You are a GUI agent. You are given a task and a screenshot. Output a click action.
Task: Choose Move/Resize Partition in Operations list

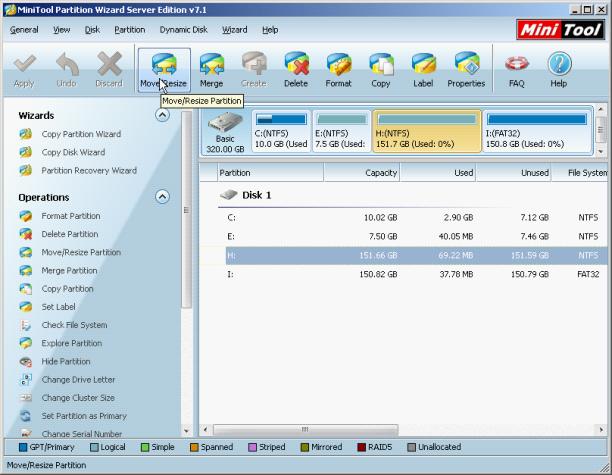point(81,253)
